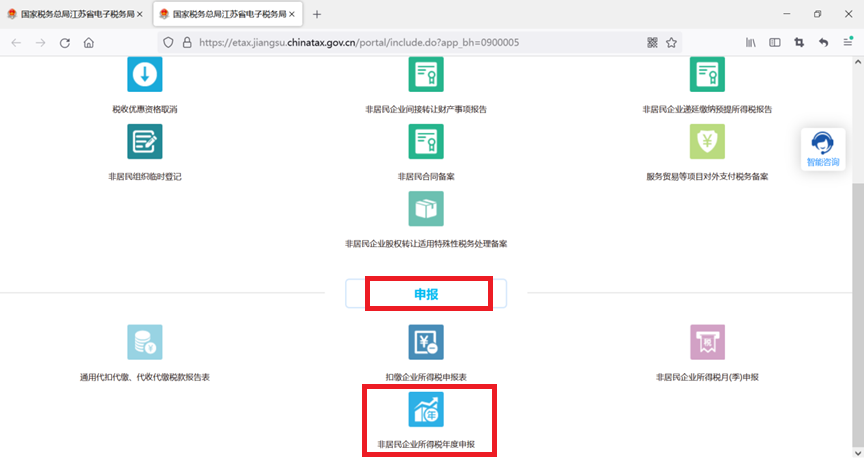864x458 pixels.
Task: Restore down the browser window
Action: click(817, 14)
